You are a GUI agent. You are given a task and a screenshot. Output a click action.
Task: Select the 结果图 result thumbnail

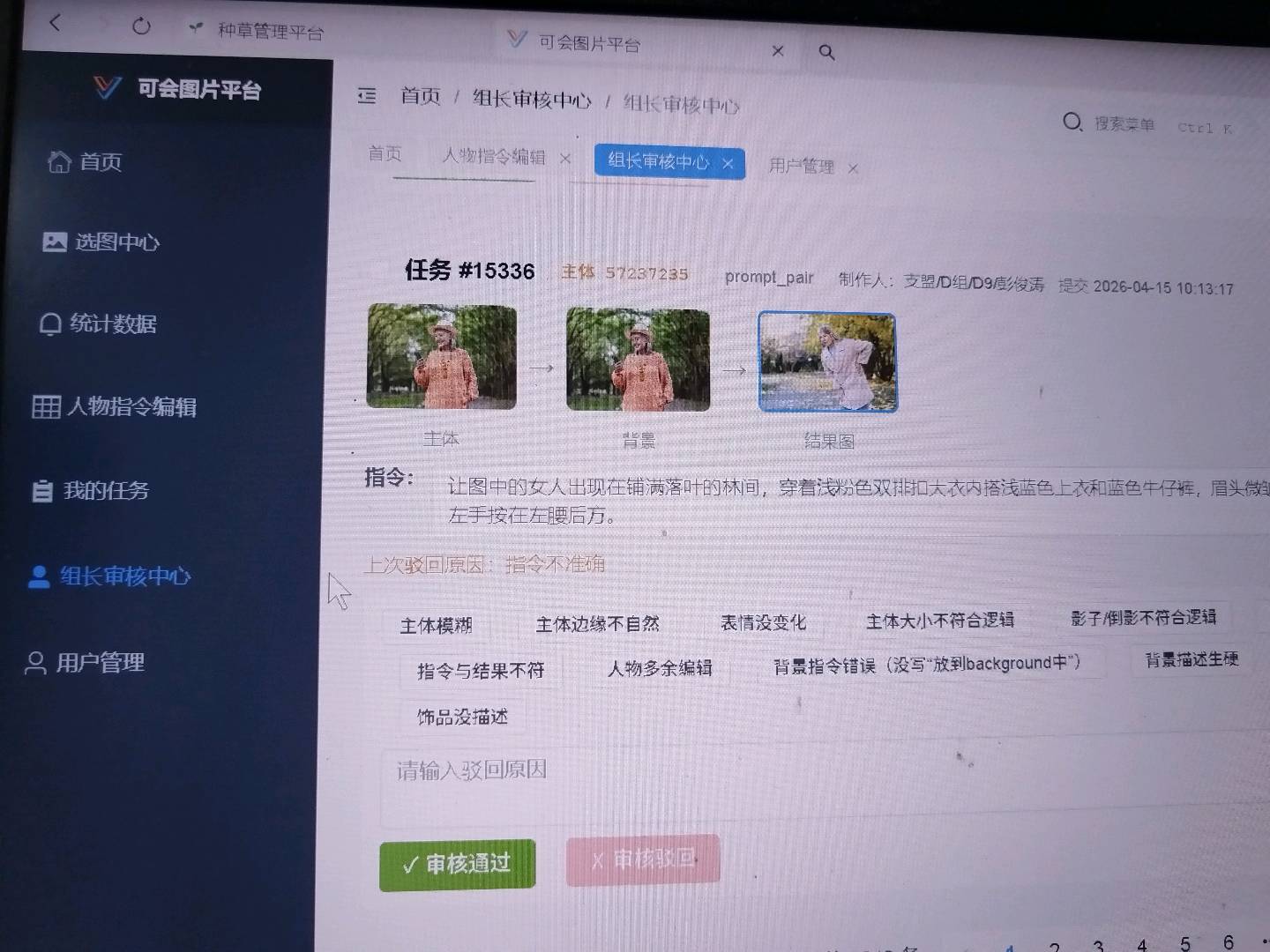827,361
